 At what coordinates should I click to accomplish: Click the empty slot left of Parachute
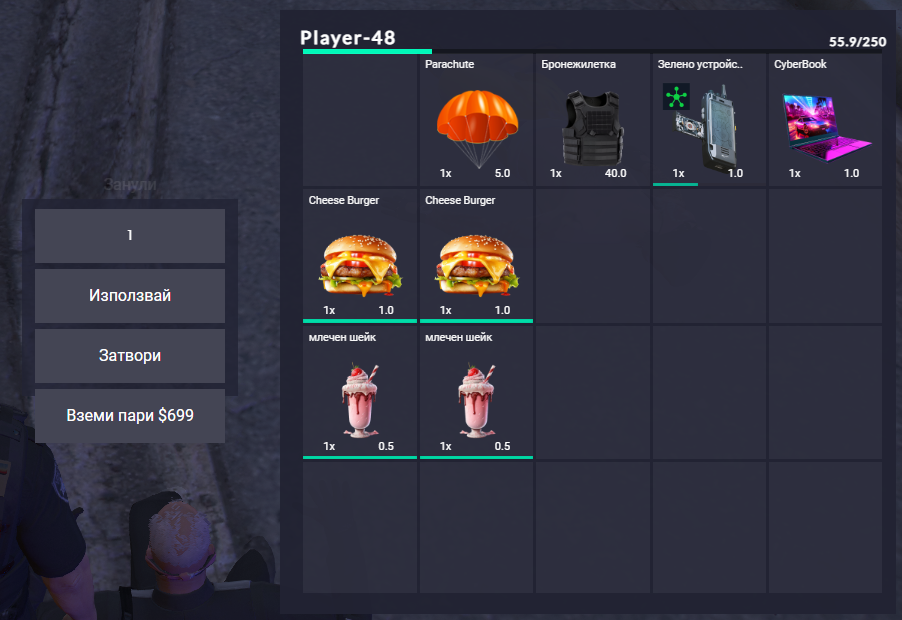pyautogui.click(x=360, y=120)
